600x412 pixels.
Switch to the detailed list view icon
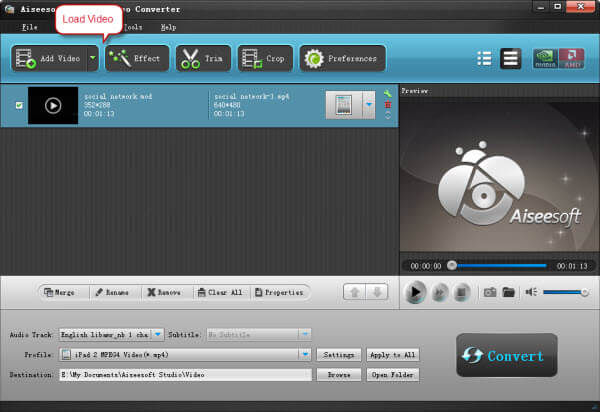coord(484,59)
